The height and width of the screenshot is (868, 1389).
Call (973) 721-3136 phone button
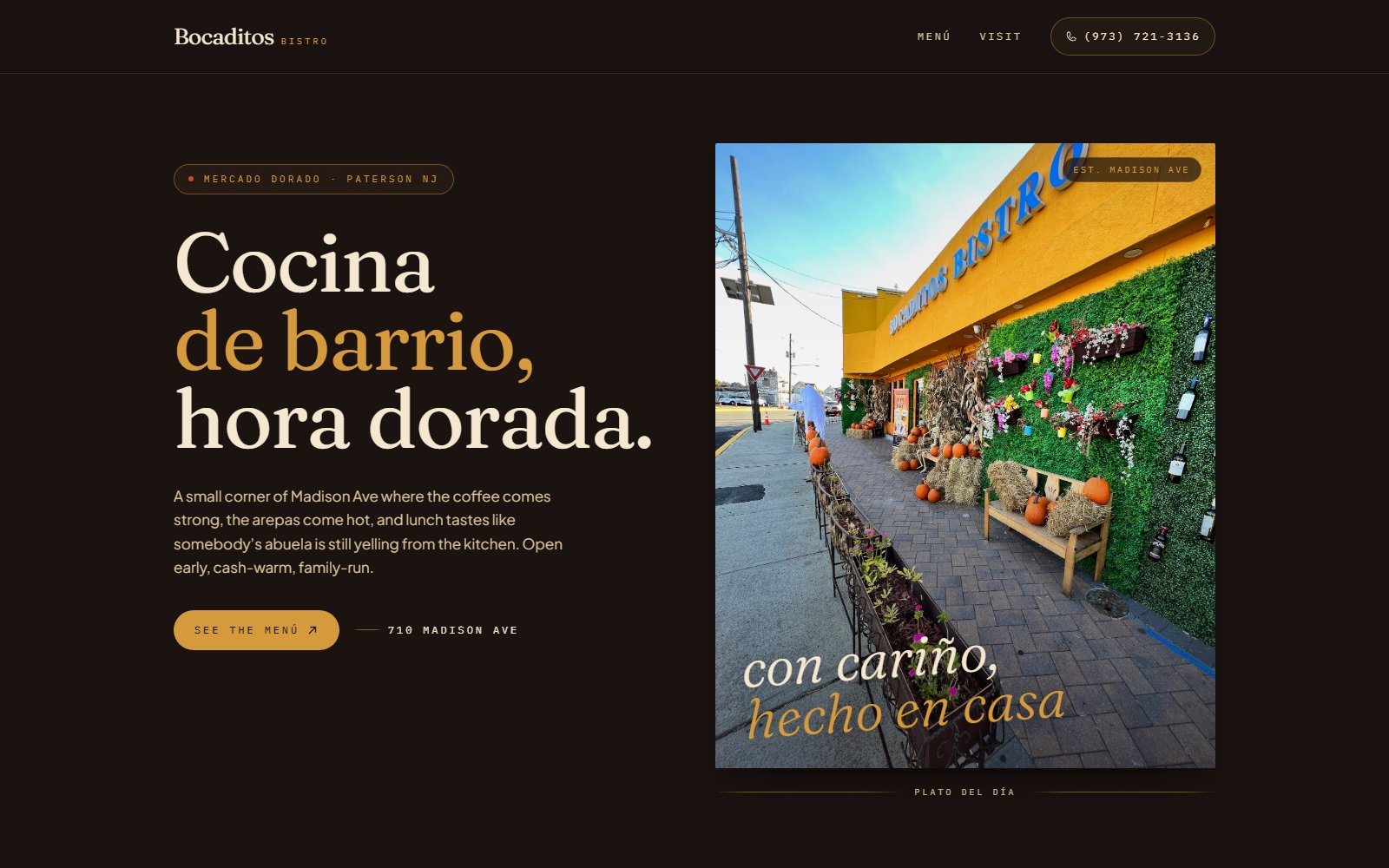(1132, 36)
